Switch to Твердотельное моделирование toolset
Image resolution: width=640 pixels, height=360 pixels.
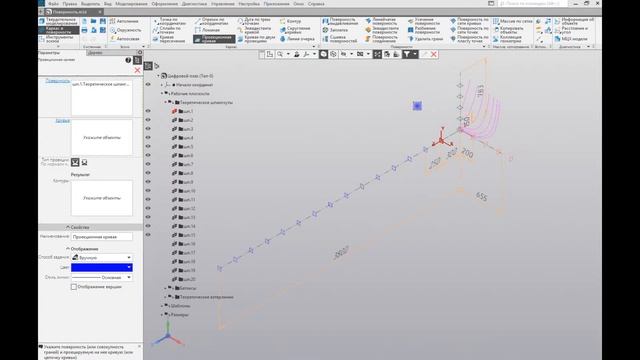[58, 21]
